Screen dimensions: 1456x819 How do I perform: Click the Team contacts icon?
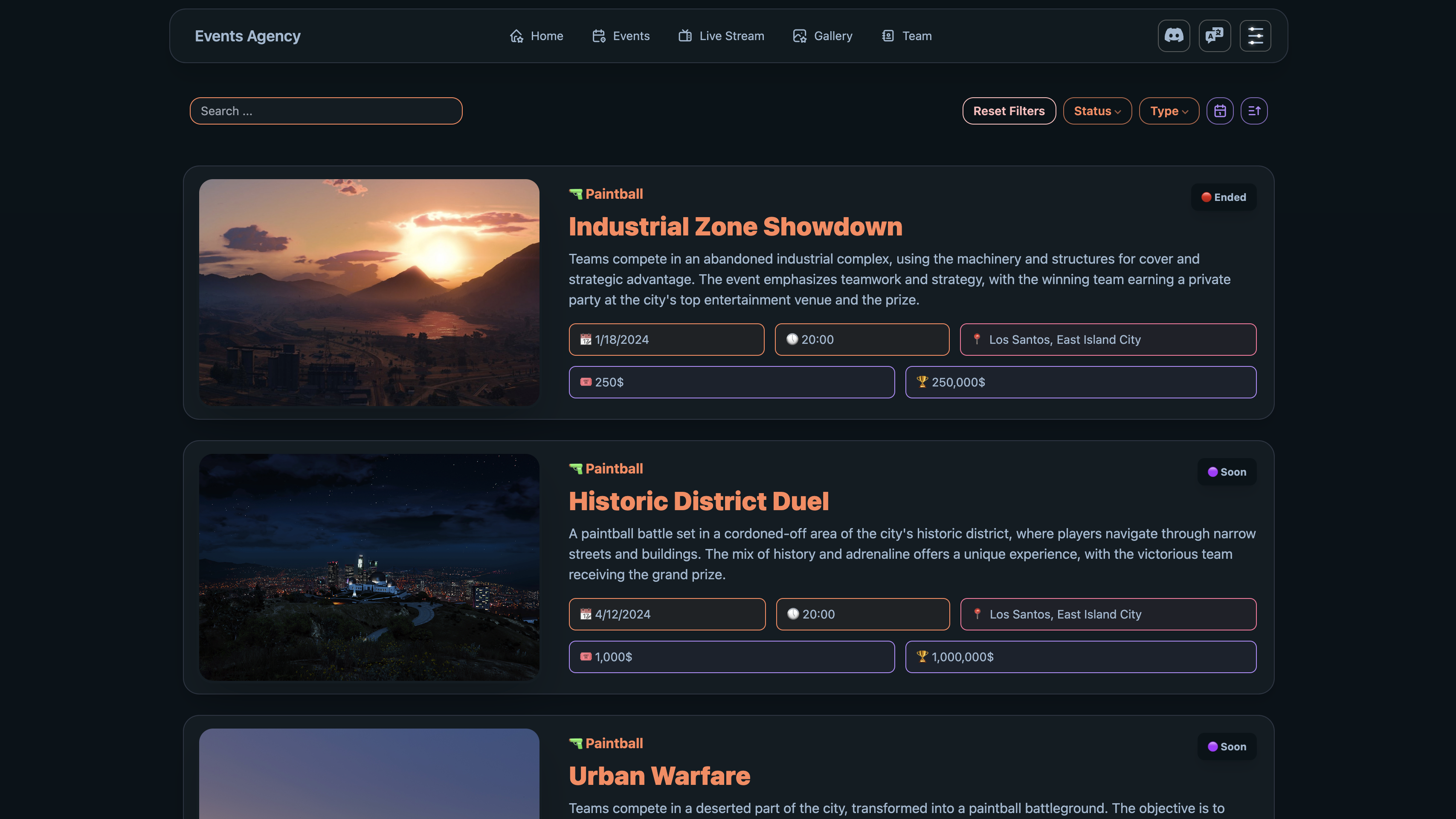coord(888,36)
